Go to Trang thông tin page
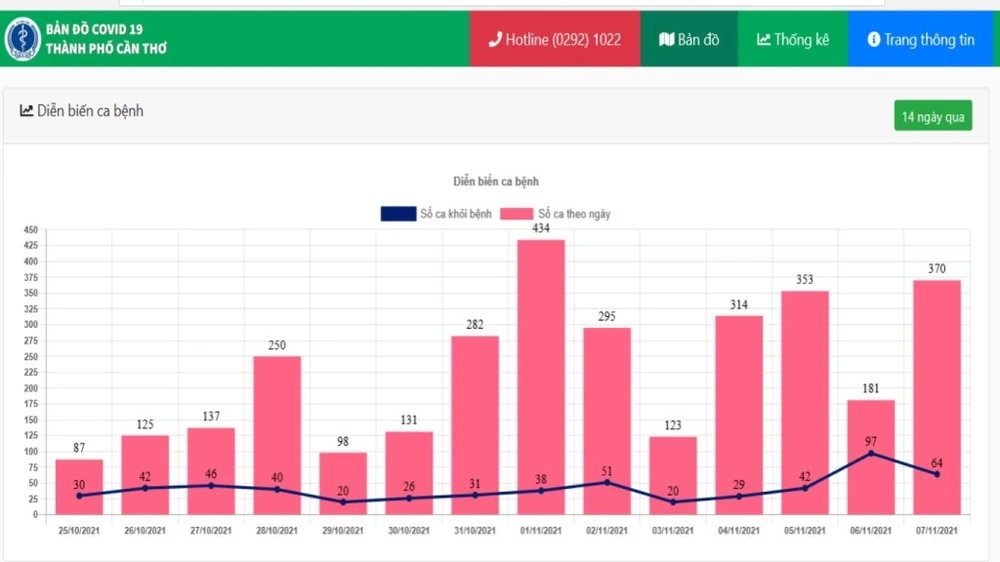 922,40
